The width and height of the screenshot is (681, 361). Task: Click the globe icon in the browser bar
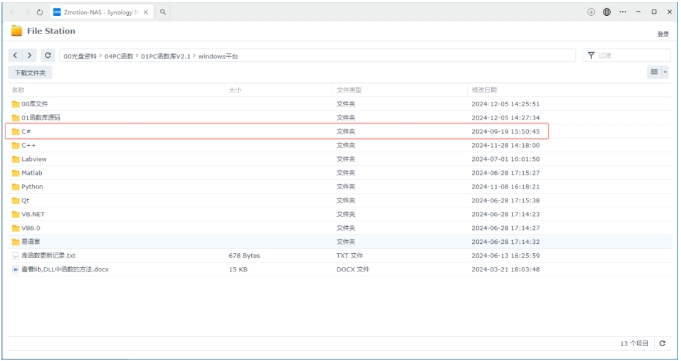607,12
